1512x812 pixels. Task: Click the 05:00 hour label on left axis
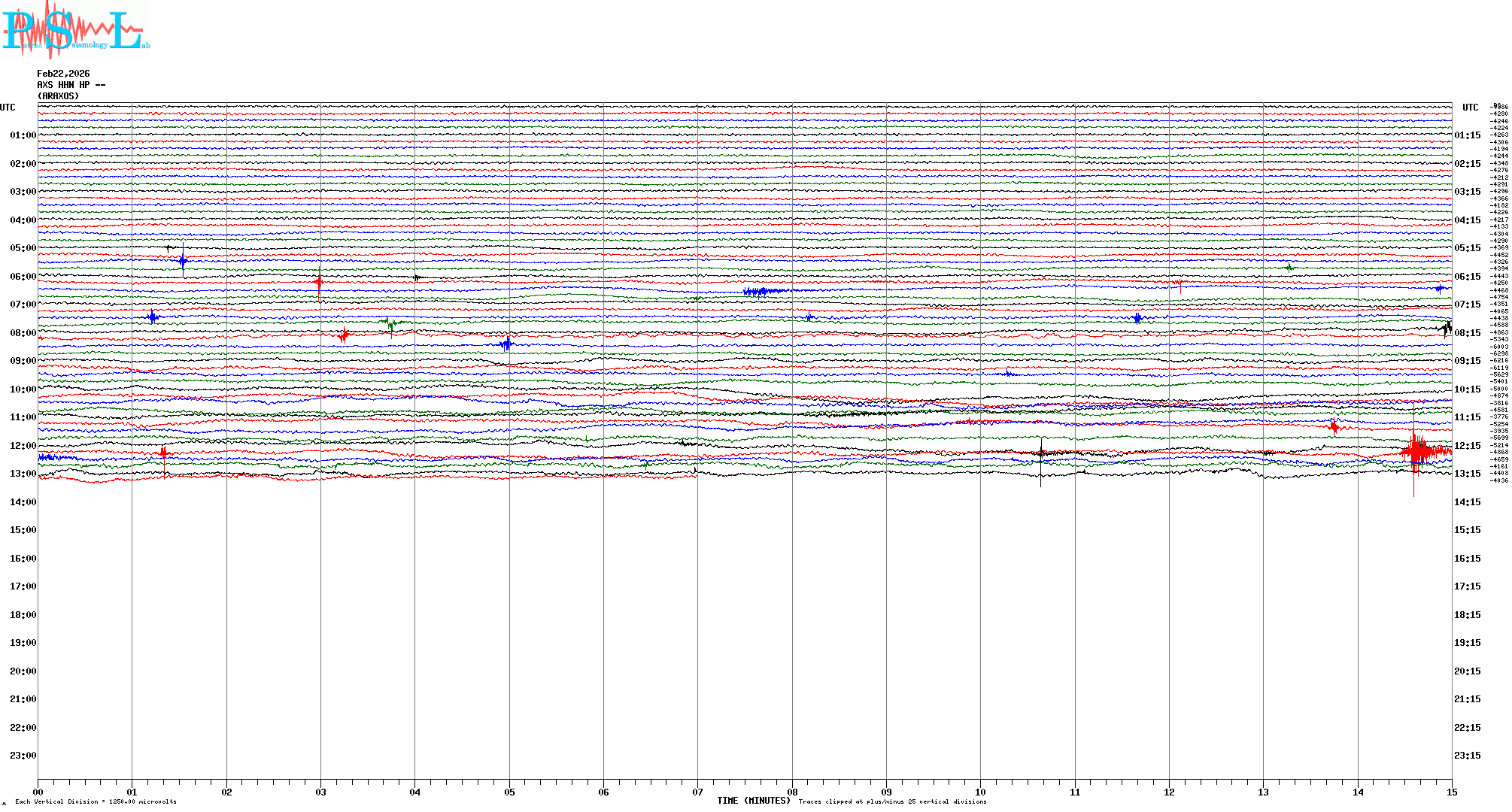(23, 248)
